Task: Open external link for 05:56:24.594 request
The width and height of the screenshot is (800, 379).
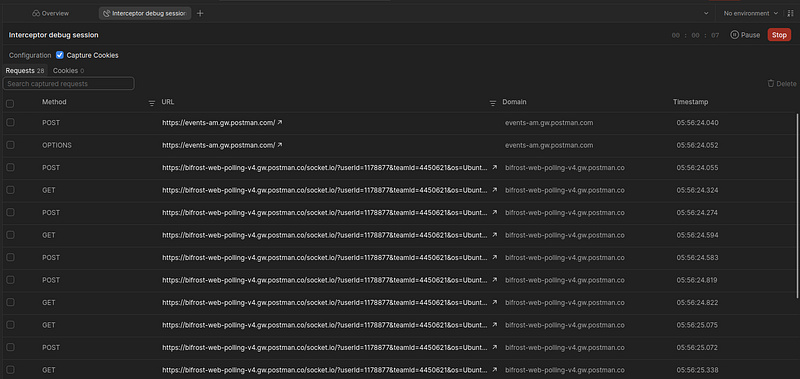Action: (494, 235)
